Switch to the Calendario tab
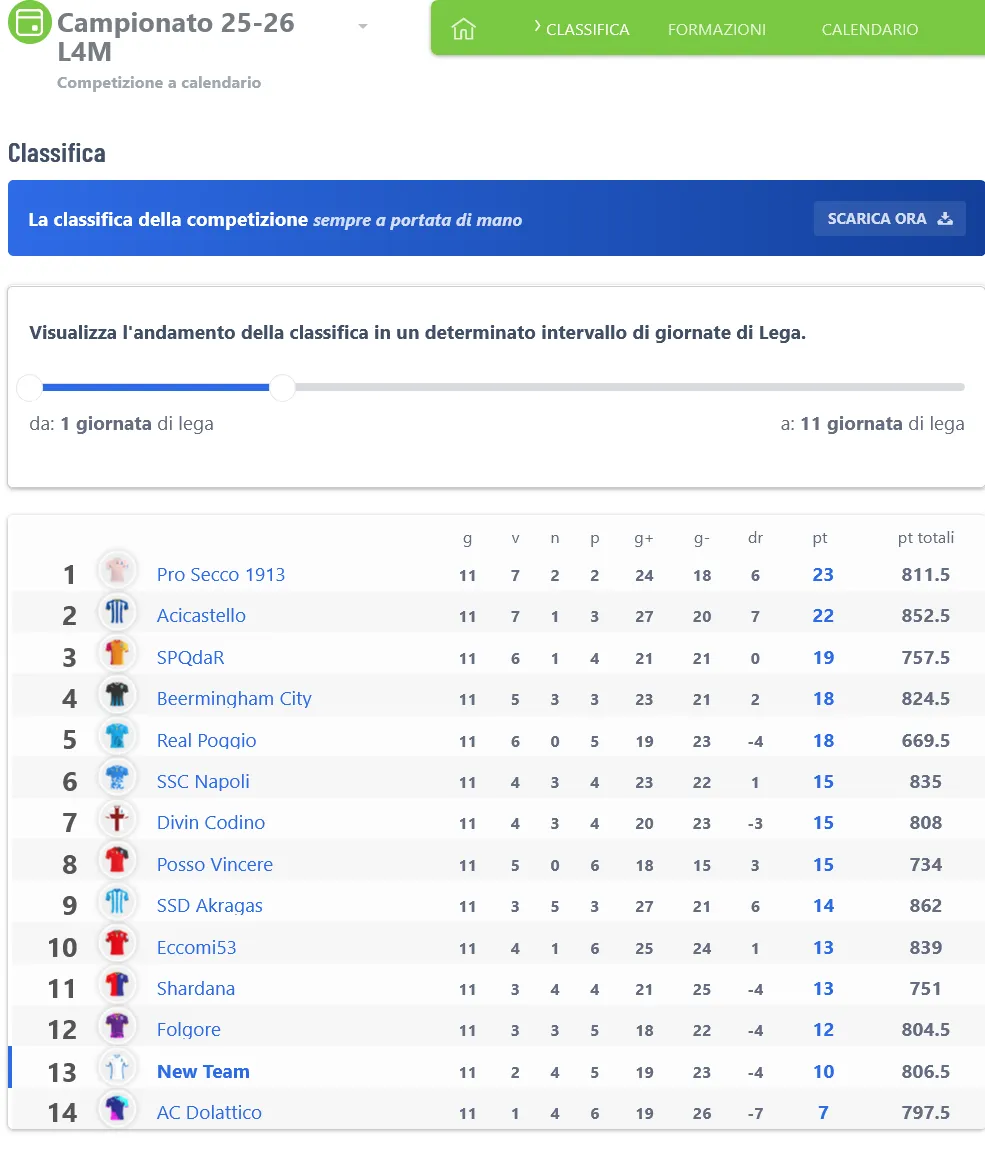 point(870,30)
